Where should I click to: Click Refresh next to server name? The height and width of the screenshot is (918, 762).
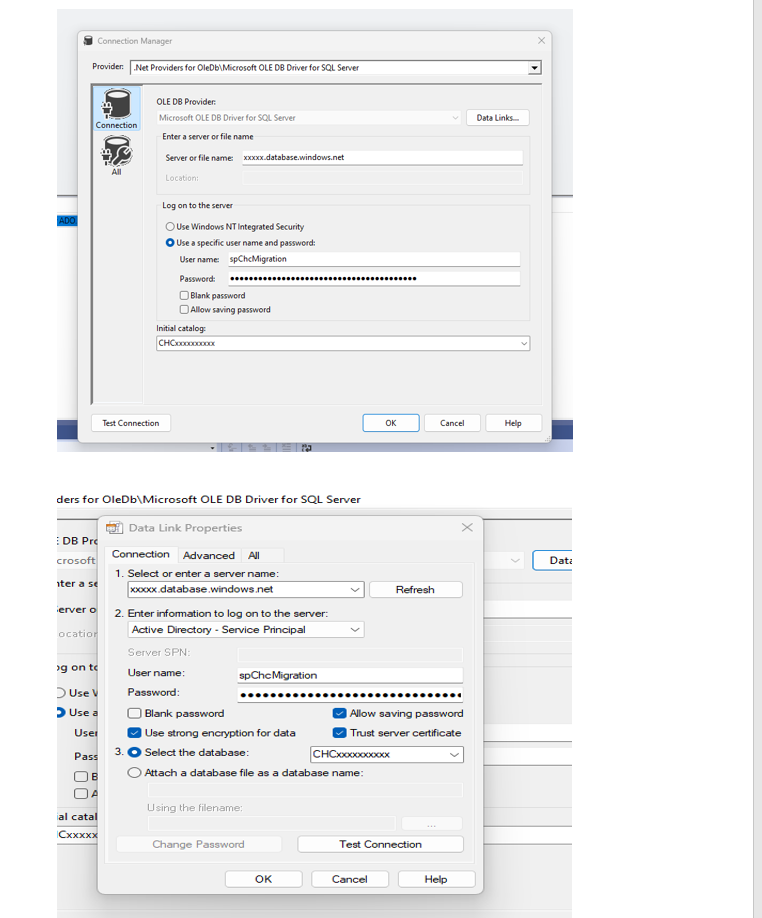[x=416, y=590]
